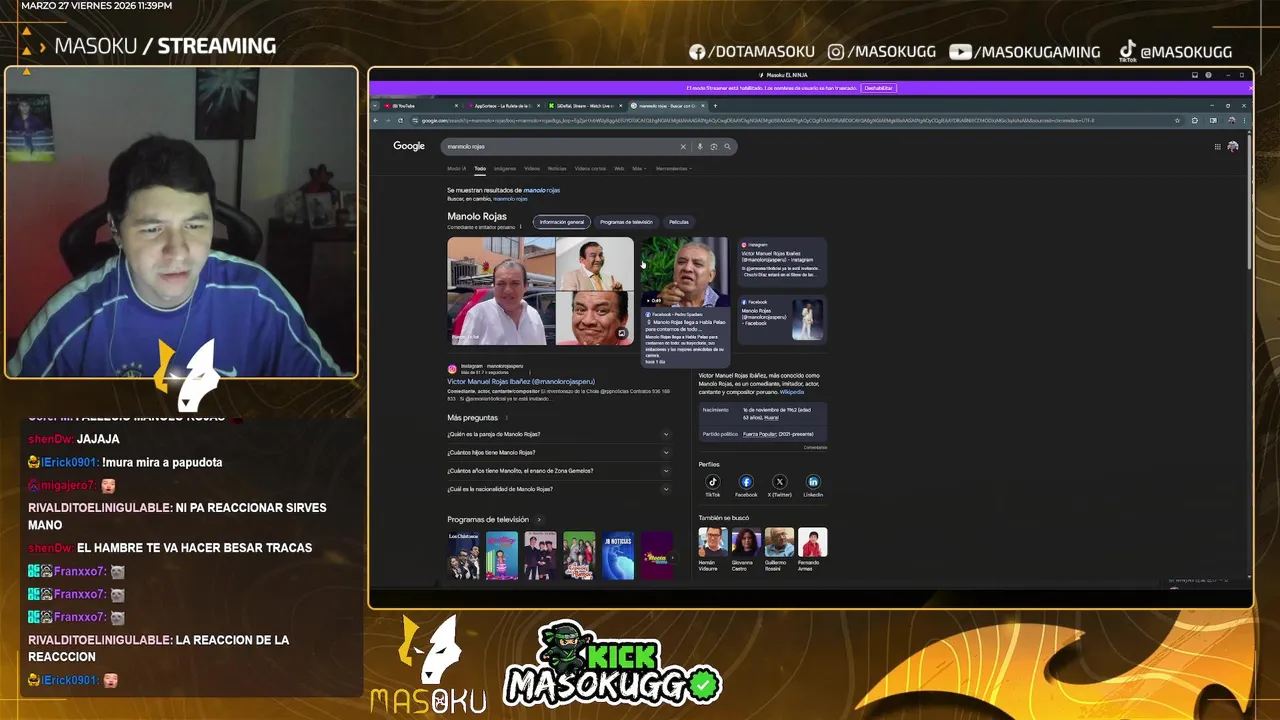1280x720 pixels.
Task: Open the Google apps grid
Action: coord(1217,147)
